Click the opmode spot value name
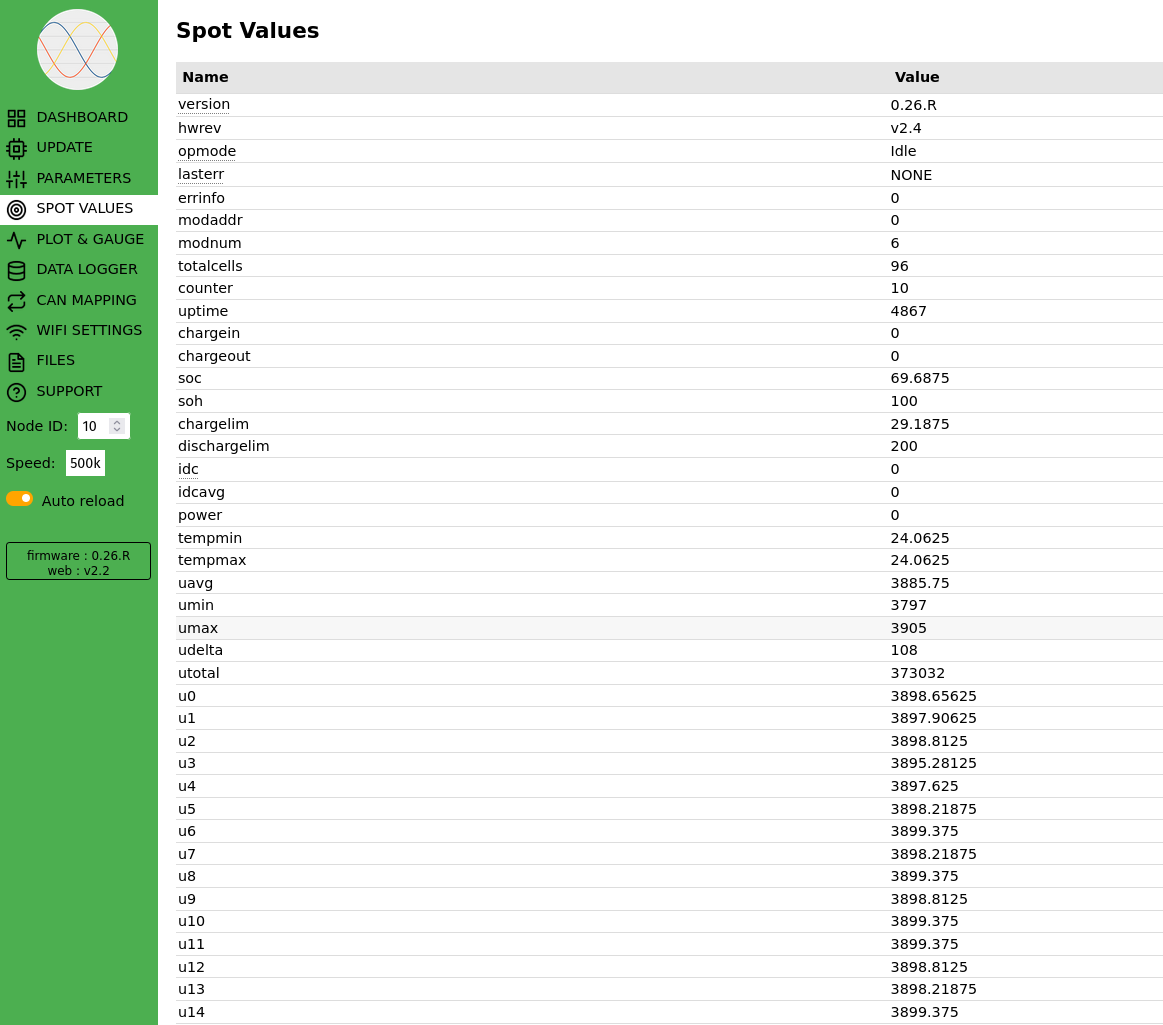Viewport: 1163px width, 1025px height. point(207,151)
